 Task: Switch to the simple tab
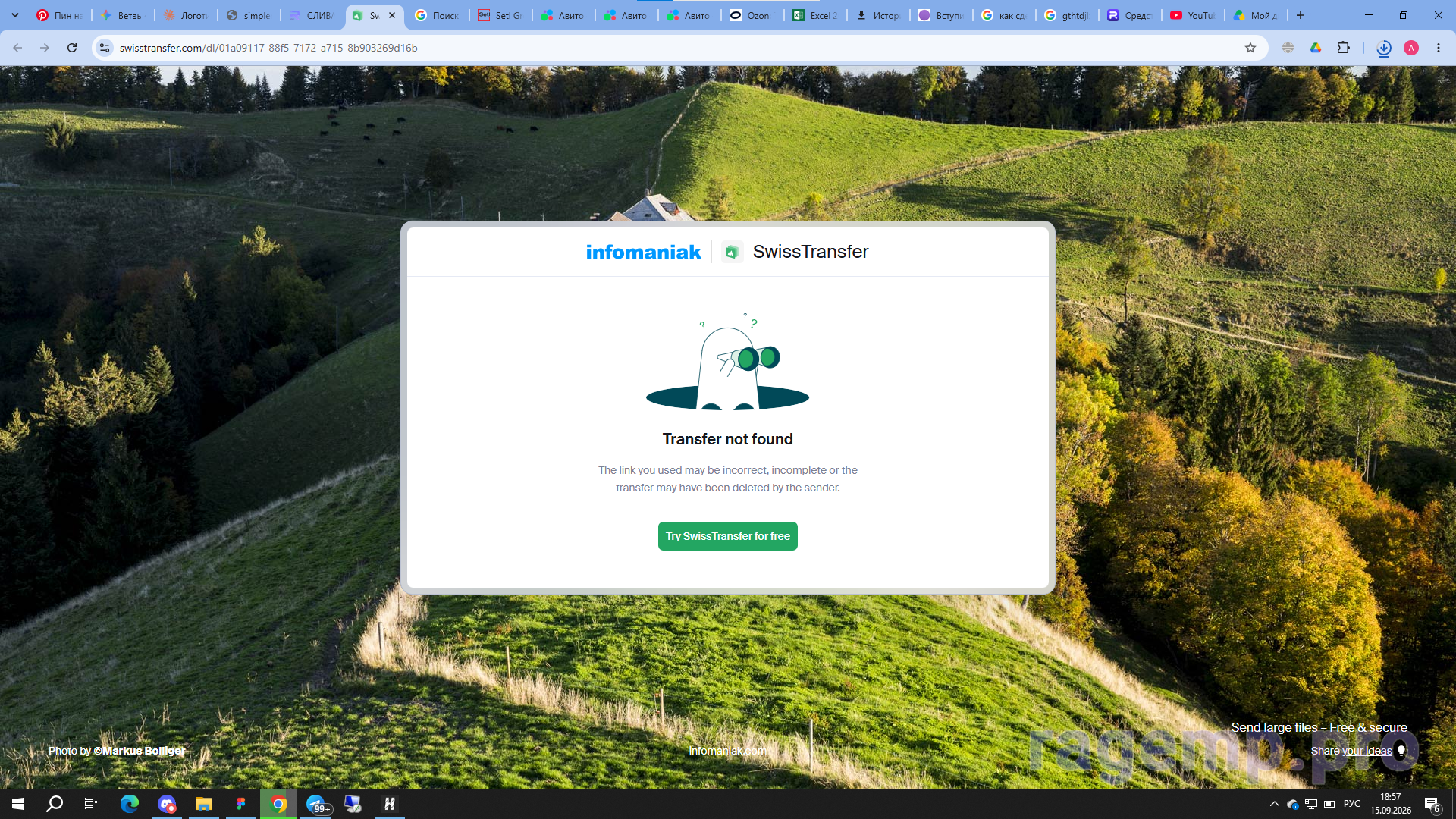(x=249, y=15)
